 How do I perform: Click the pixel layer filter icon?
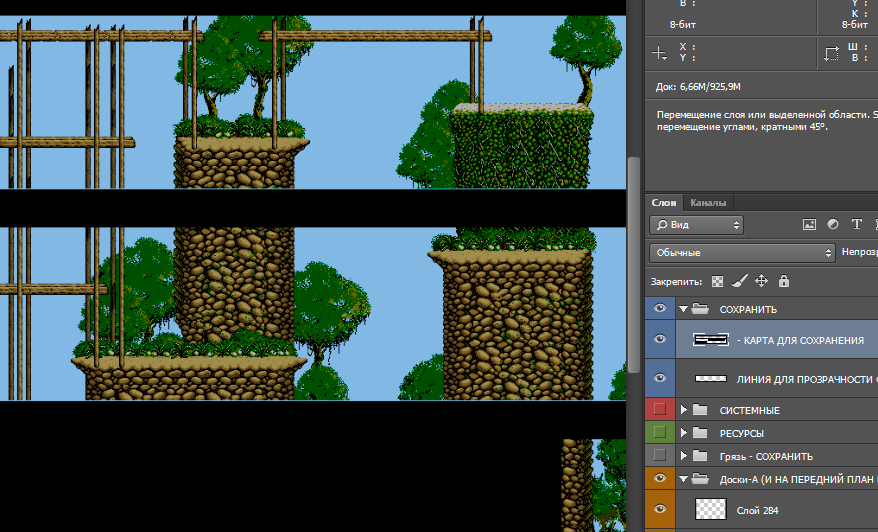[x=809, y=225]
